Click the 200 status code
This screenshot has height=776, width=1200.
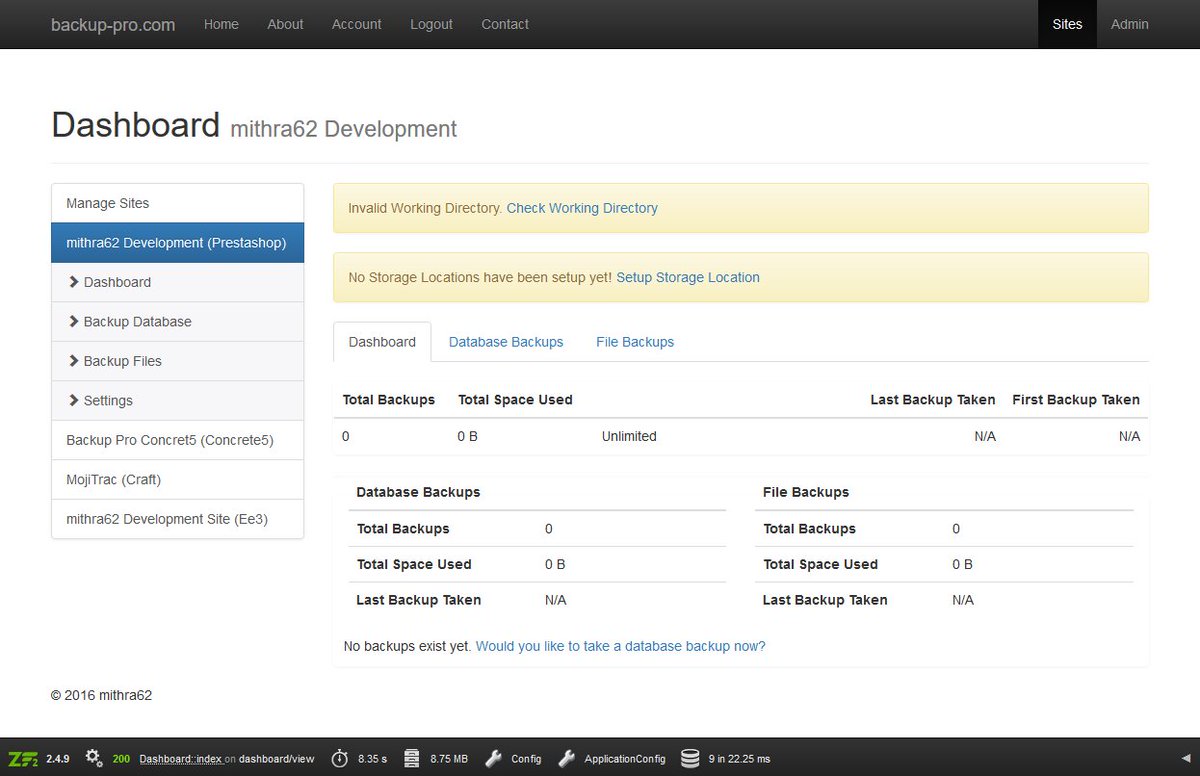point(121,759)
